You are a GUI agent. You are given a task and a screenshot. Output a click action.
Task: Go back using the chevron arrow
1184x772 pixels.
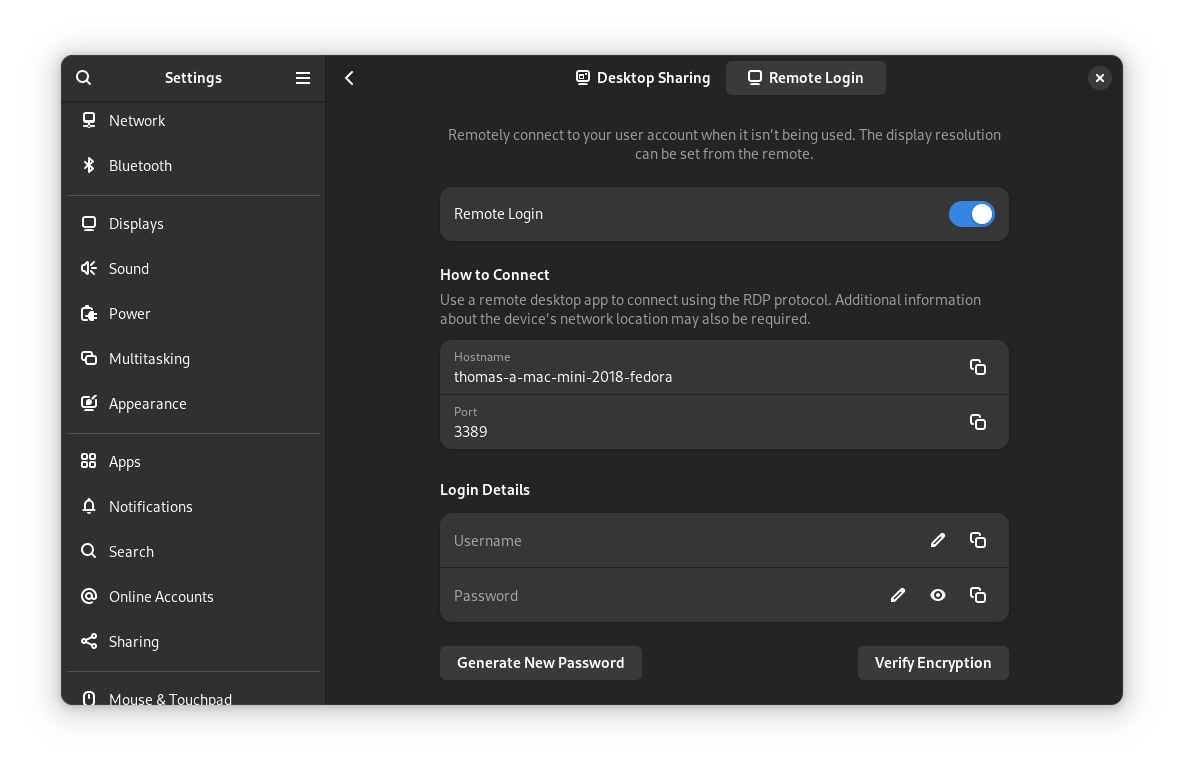349,77
